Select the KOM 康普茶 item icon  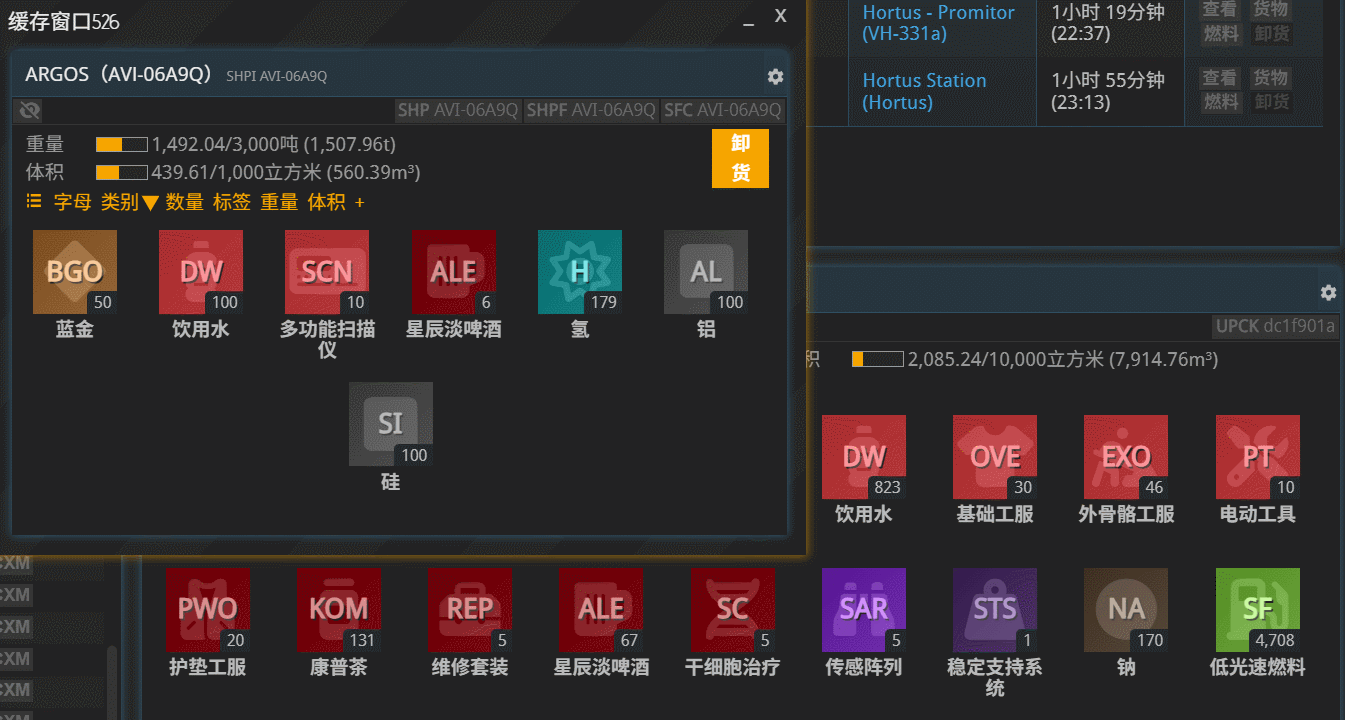(339, 609)
